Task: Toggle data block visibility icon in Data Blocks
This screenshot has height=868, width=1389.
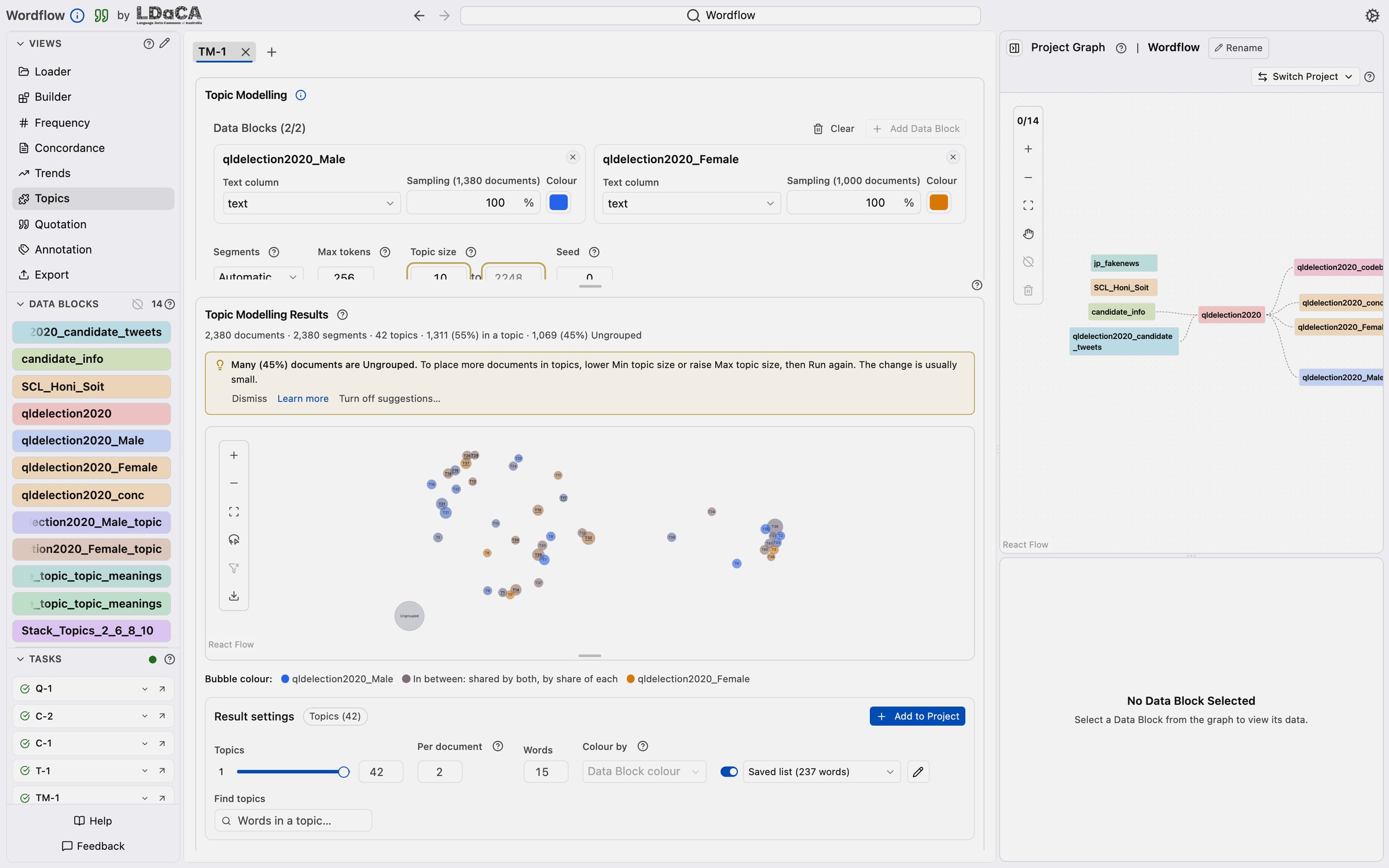Action: coord(137,304)
